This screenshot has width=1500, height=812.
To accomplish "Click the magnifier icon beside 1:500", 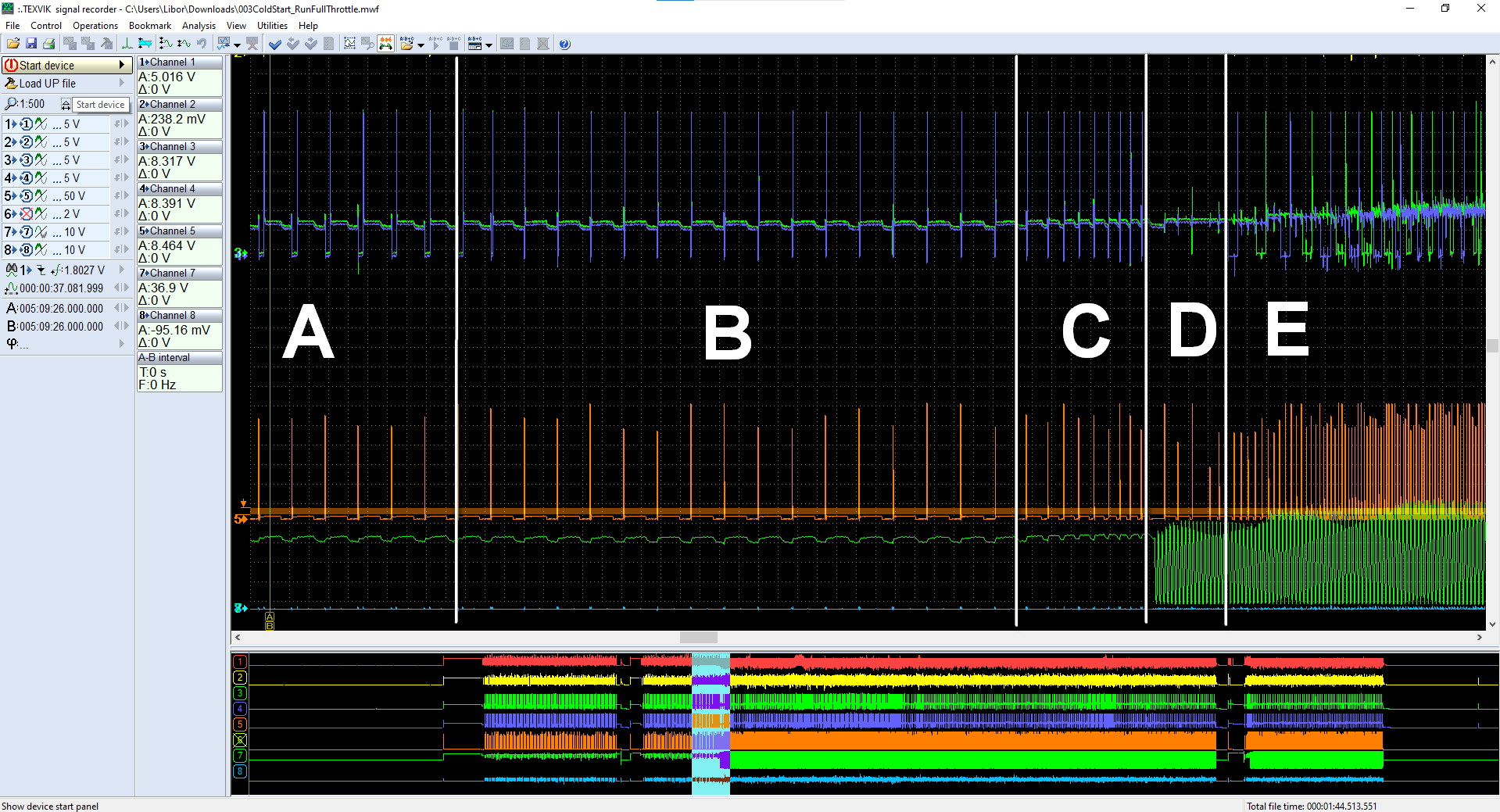I will coord(11,104).
